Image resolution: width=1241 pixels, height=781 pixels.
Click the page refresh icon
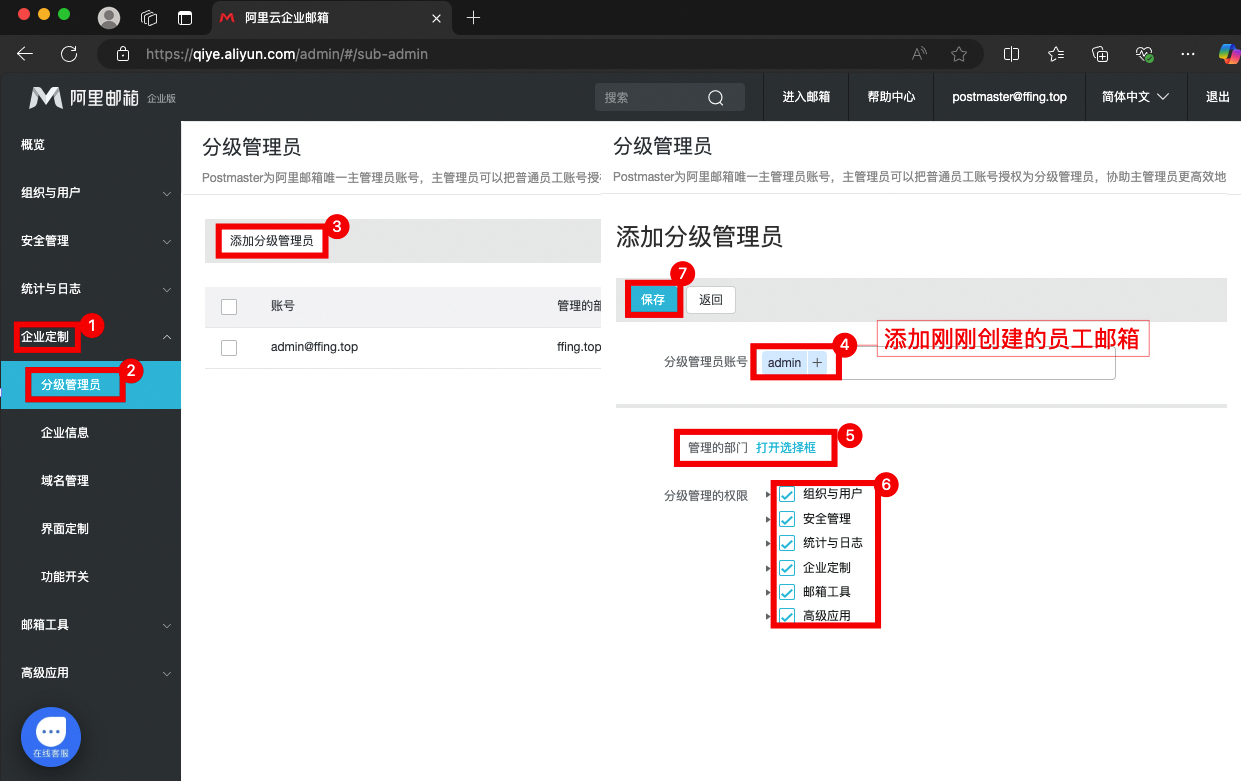69,54
